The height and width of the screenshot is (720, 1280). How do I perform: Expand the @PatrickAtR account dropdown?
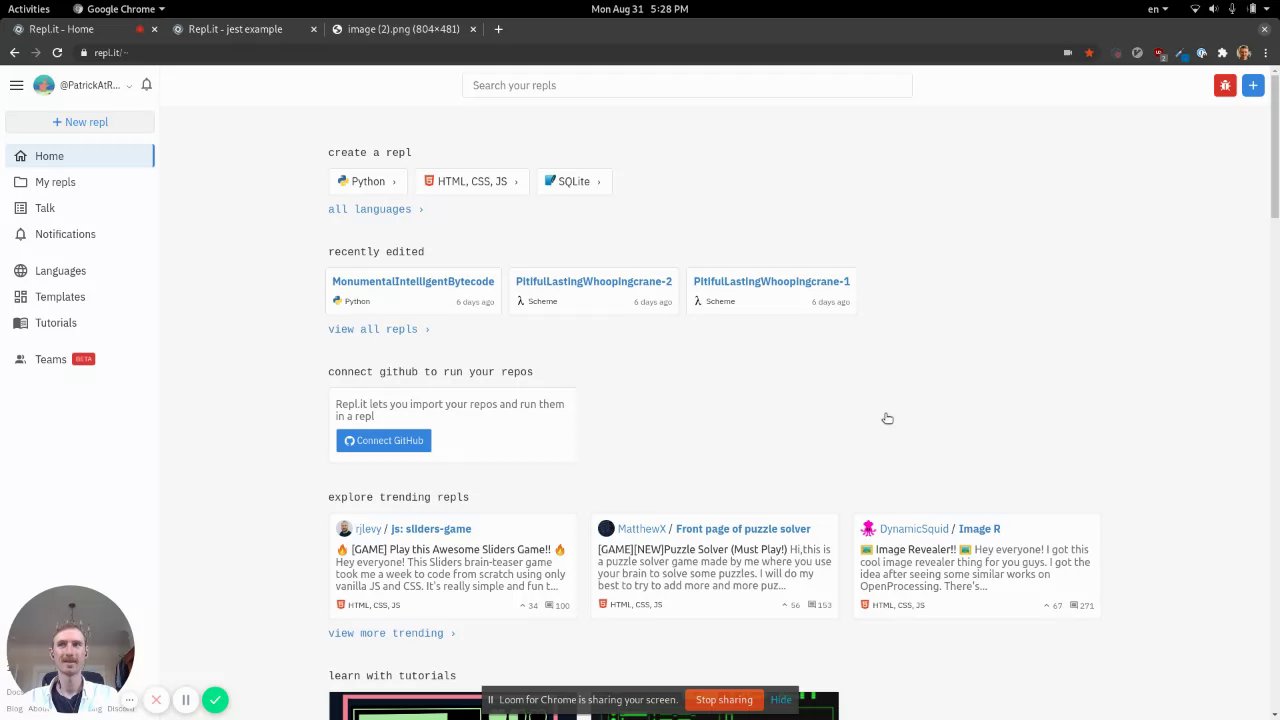coord(83,85)
